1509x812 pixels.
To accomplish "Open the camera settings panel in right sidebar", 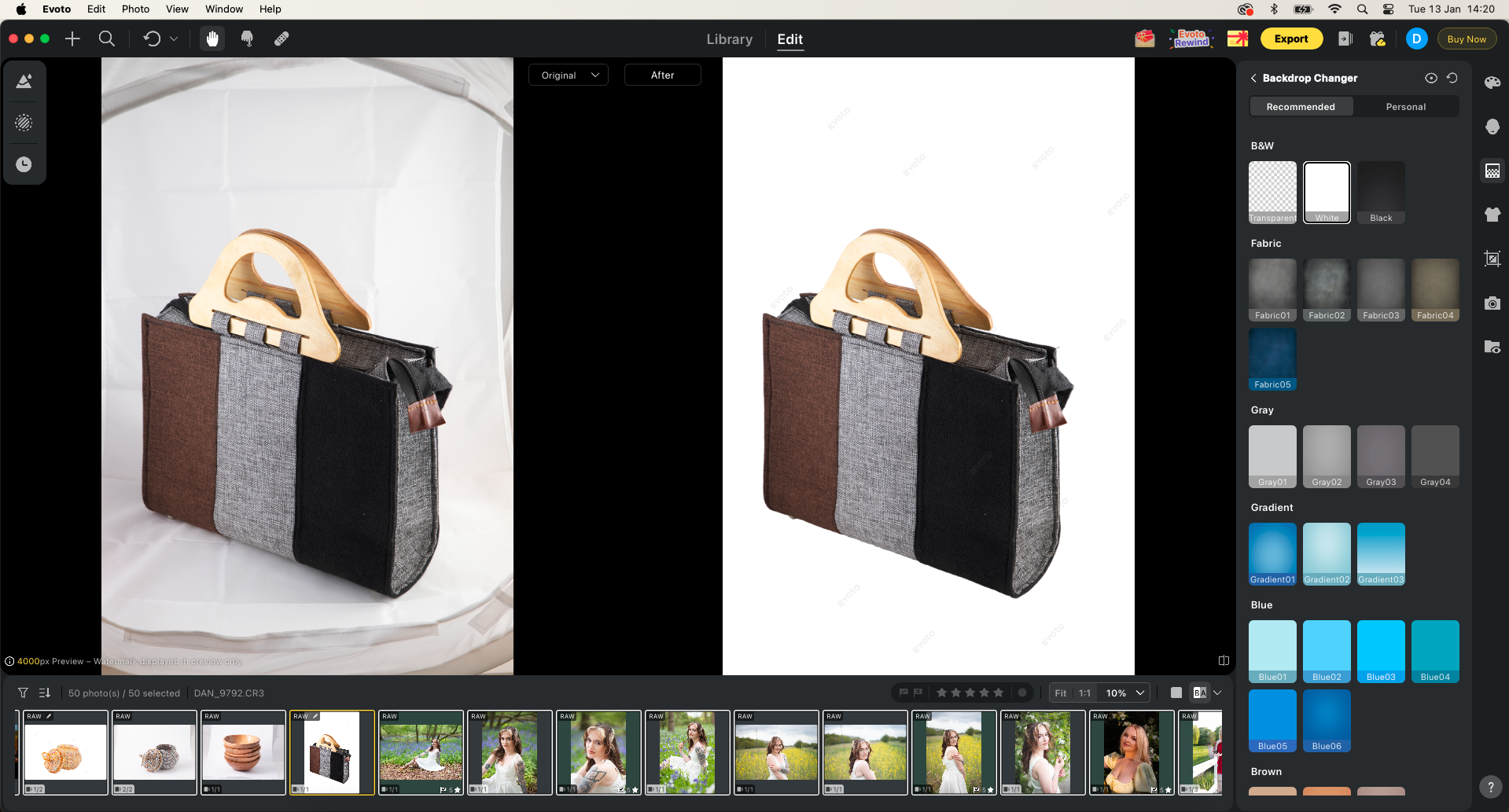I will pos(1492,303).
